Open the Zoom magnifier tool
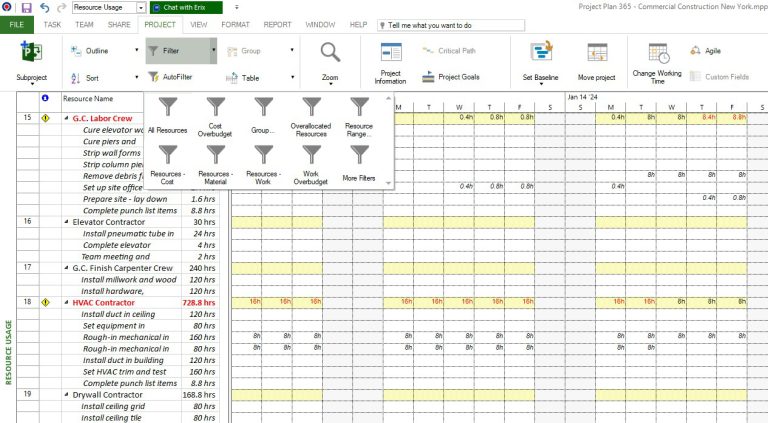768x423 pixels. (x=330, y=63)
